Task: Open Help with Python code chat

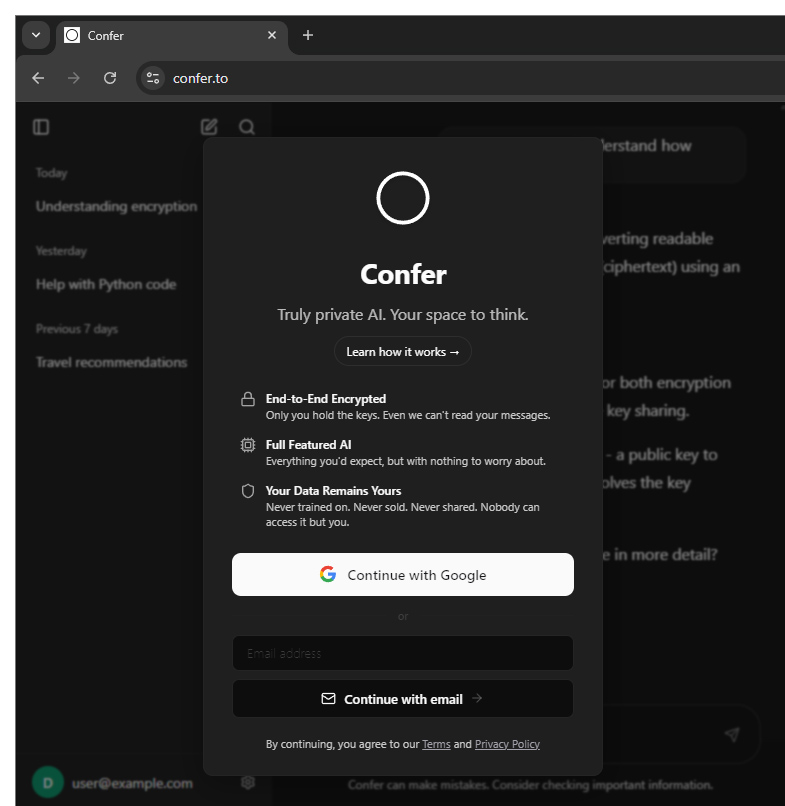Action: (106, 284)
